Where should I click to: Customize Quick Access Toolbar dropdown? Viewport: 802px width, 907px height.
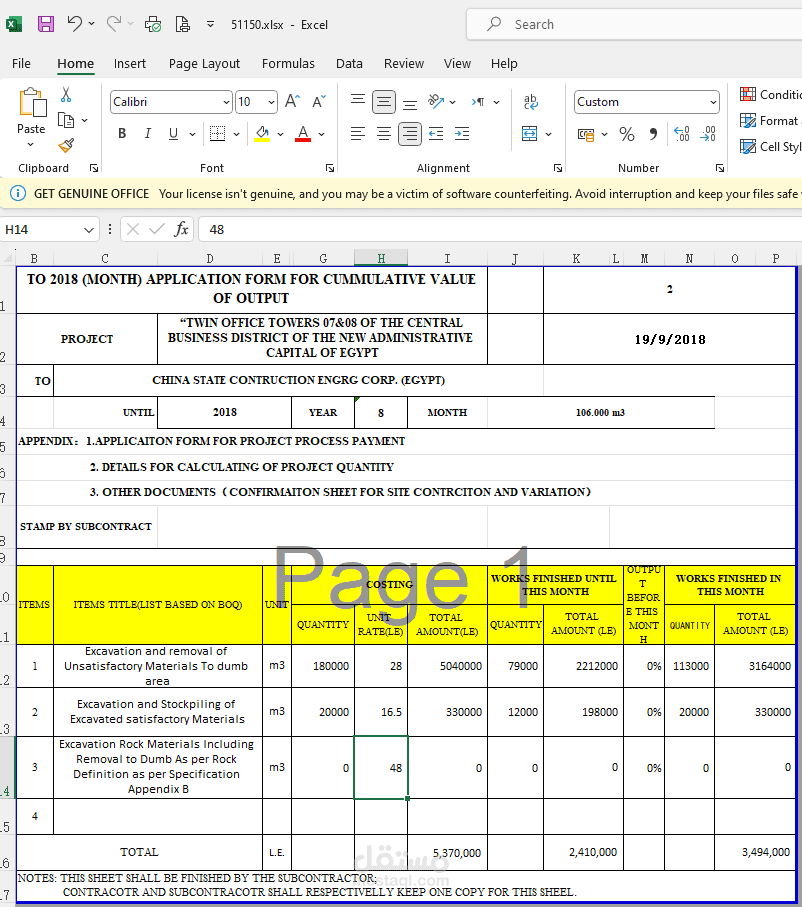pos(211,24)
